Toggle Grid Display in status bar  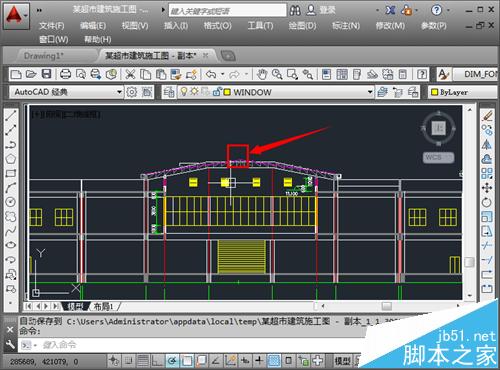point(143,360)
